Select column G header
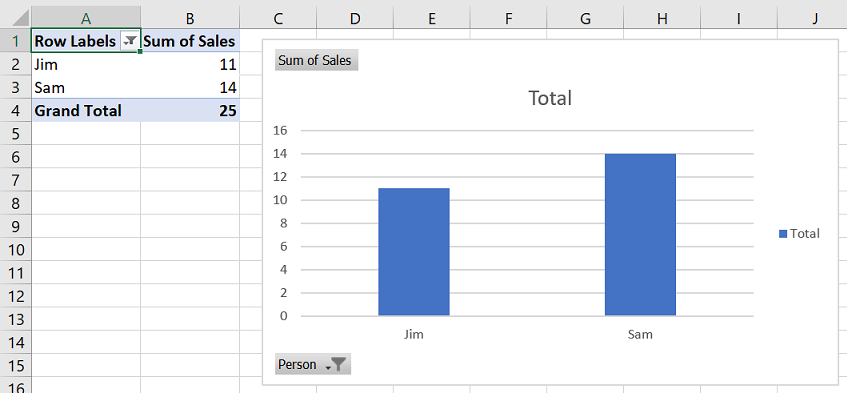The image size is (847, 393). [x=585, y=18]
